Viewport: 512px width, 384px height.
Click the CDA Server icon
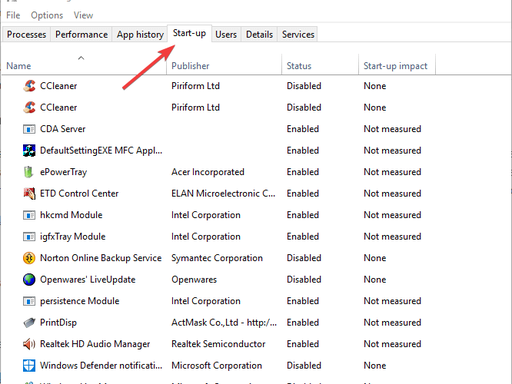click(29, 129)
